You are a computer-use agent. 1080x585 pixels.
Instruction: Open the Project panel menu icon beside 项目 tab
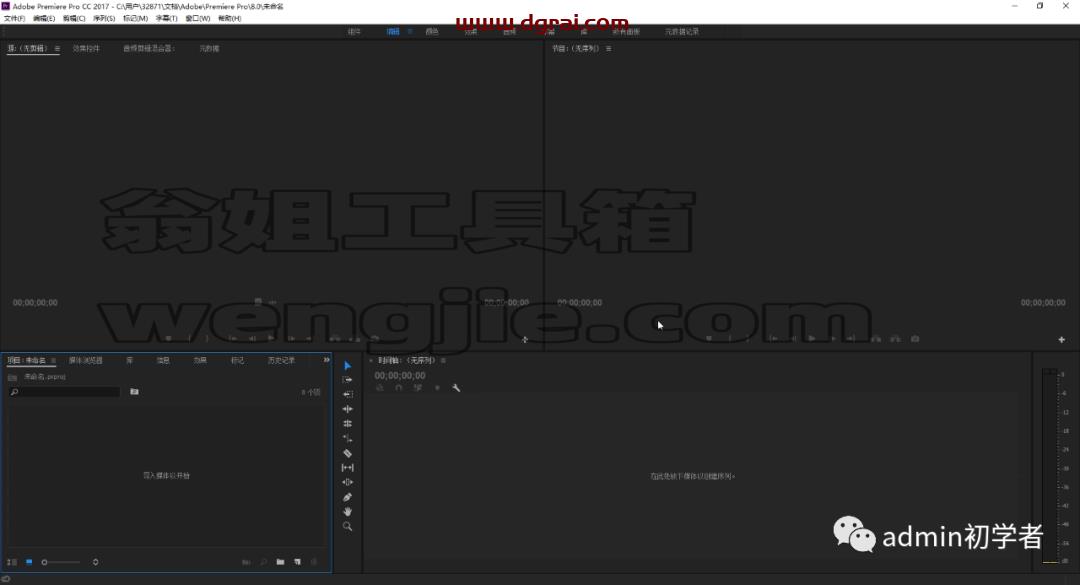pos(53,360)
